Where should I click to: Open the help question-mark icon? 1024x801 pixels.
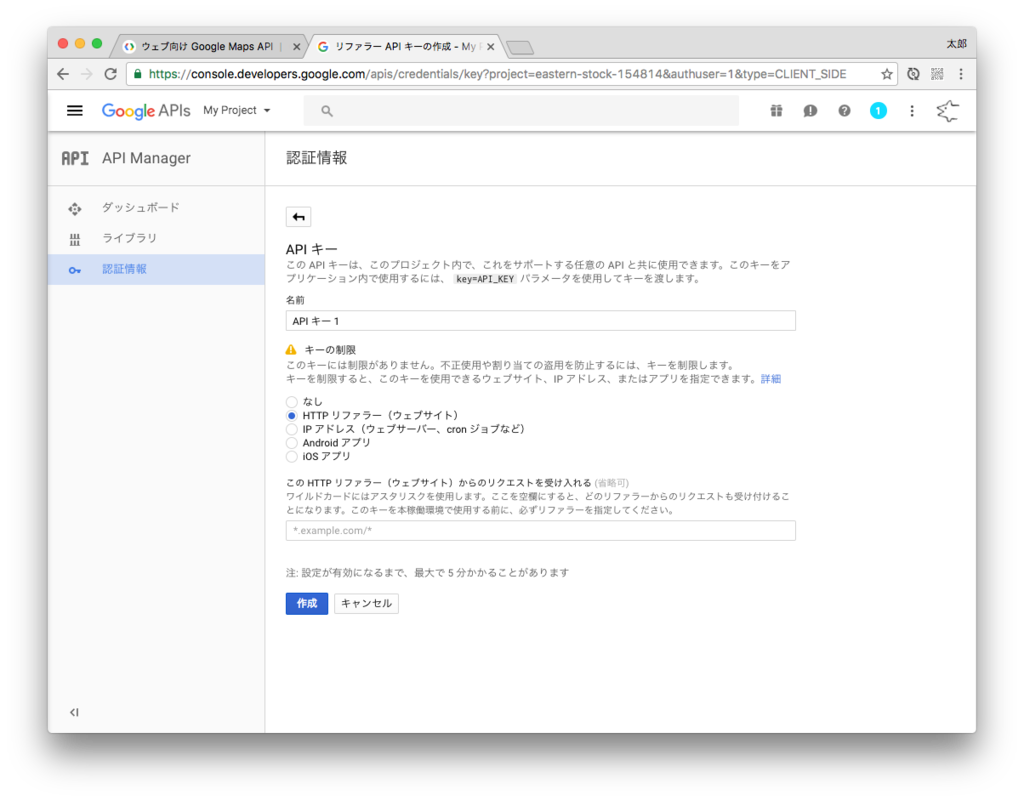pyautogui.click(x=844, y=110)
